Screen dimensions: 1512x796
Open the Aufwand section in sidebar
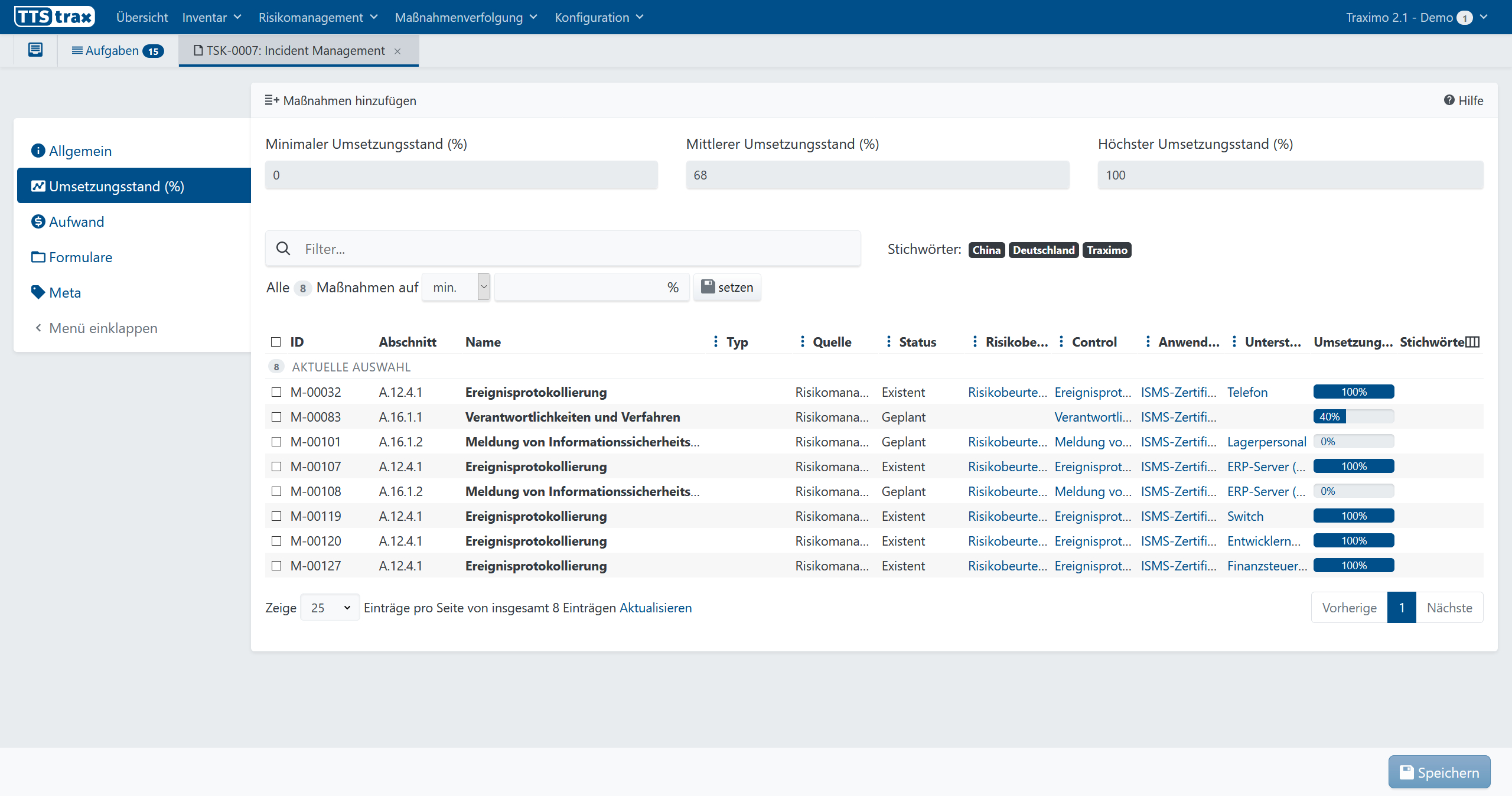[x=76, y=221]
